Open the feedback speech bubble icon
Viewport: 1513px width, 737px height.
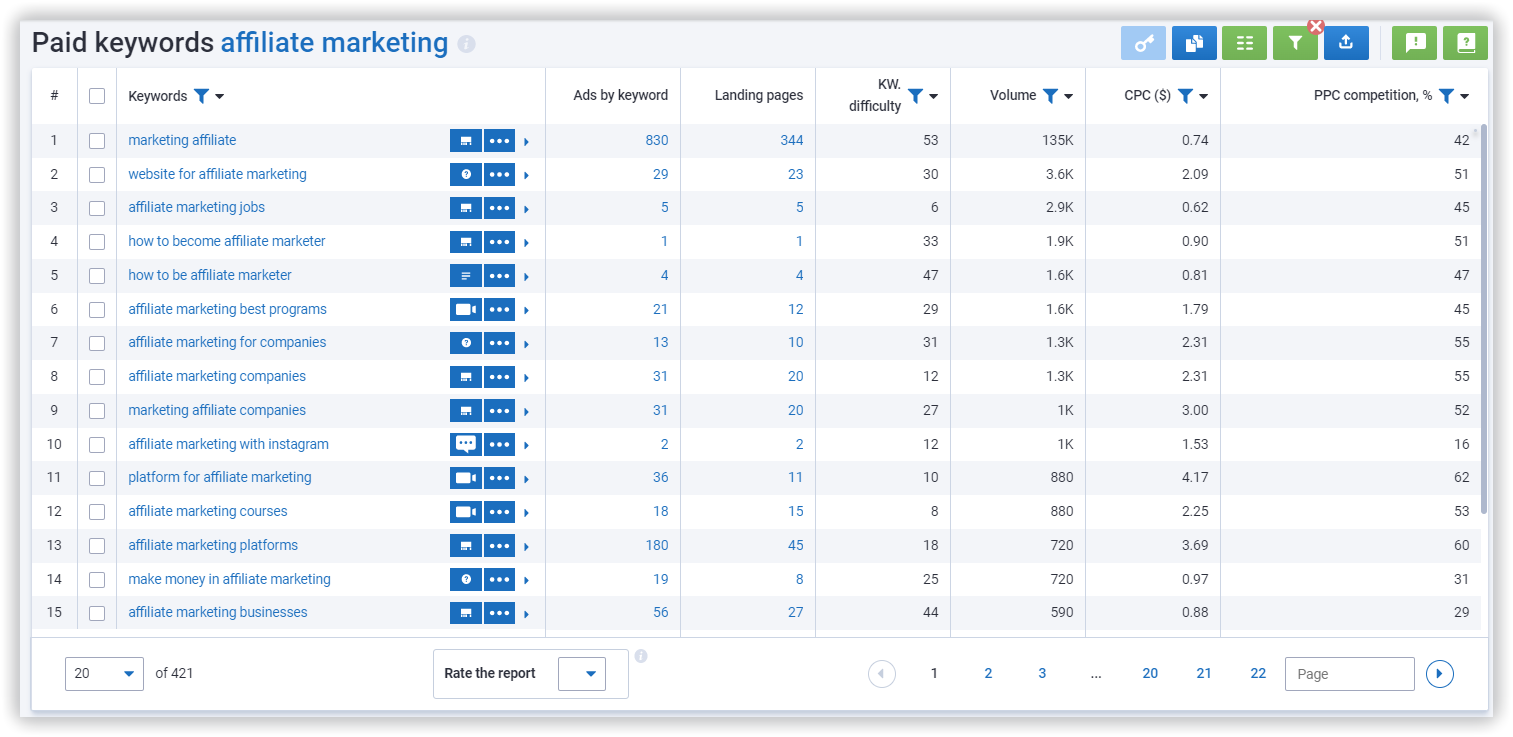click(1415, 43)
